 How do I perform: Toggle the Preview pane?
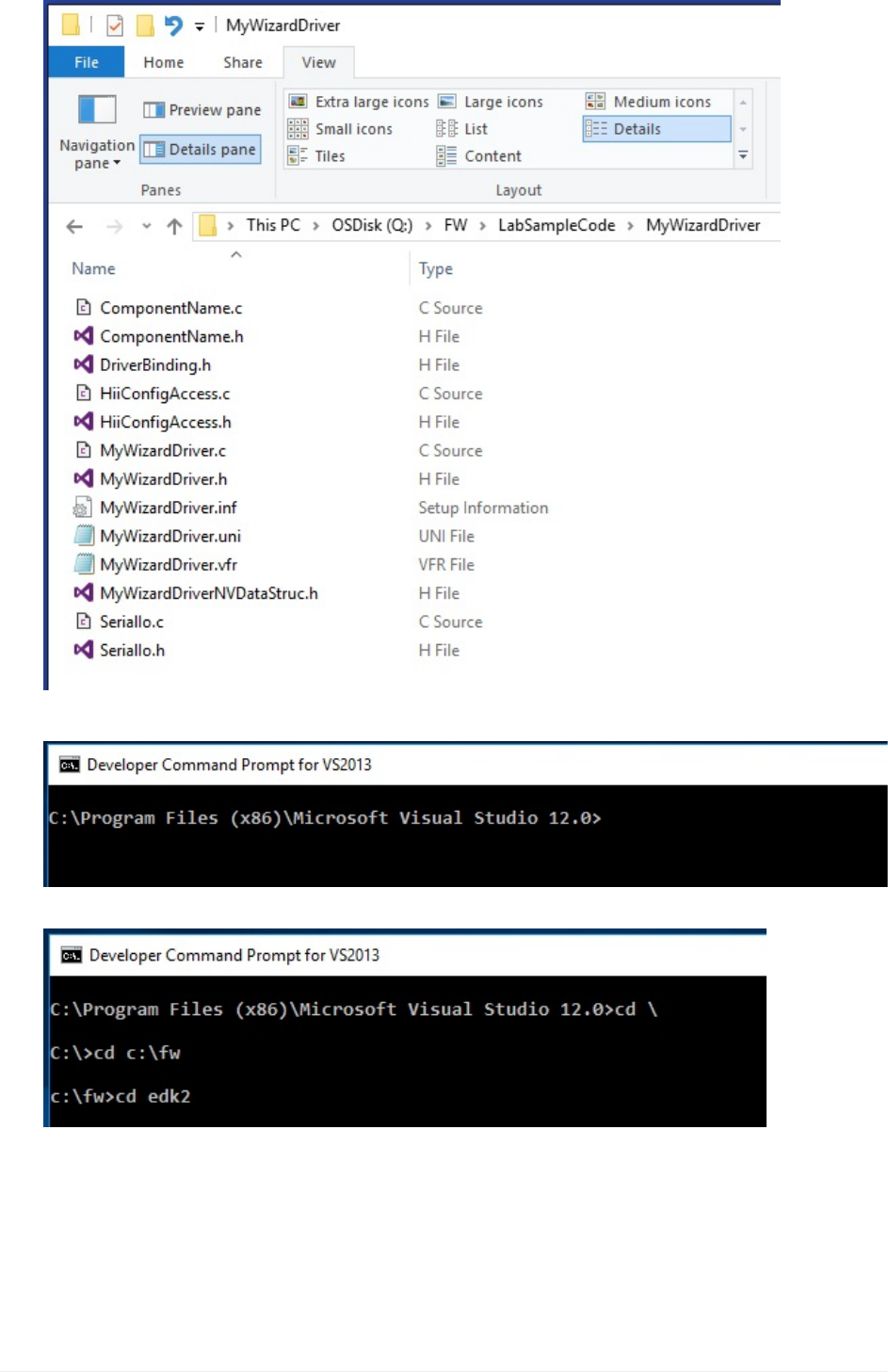[202, 110]
